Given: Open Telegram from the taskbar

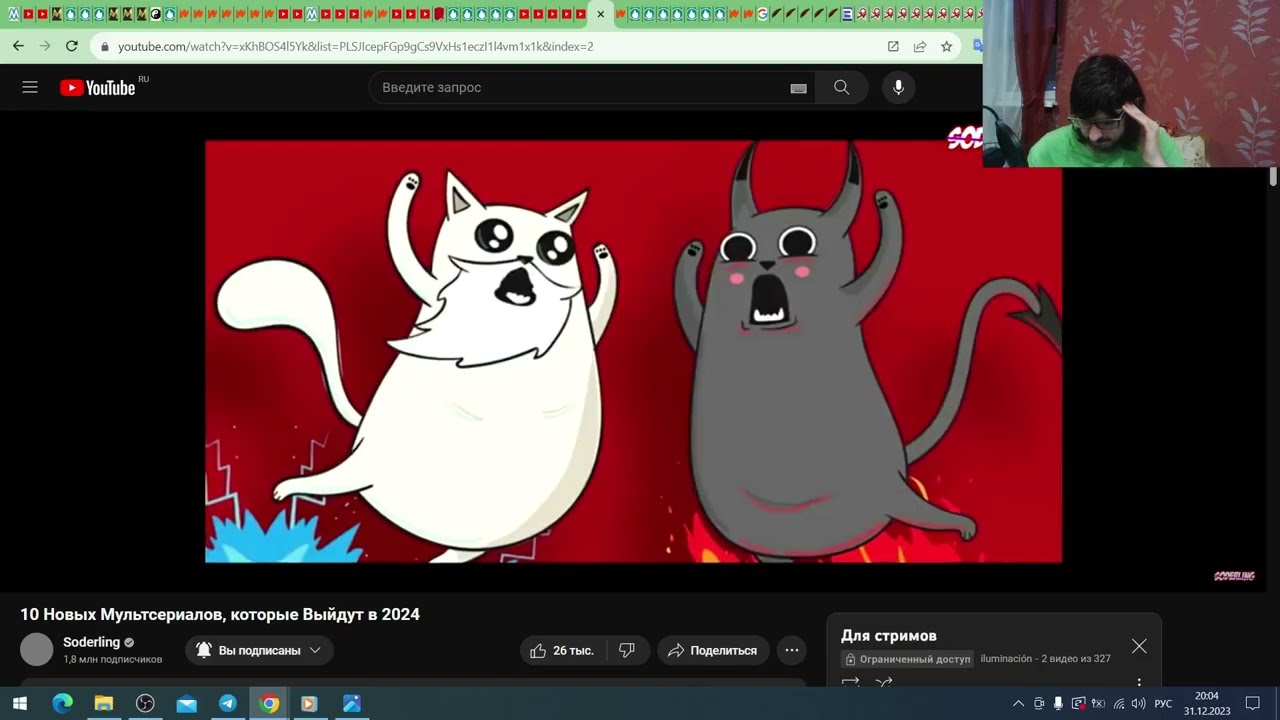Looking at the screenshot, I should click(x=227, y=703).
